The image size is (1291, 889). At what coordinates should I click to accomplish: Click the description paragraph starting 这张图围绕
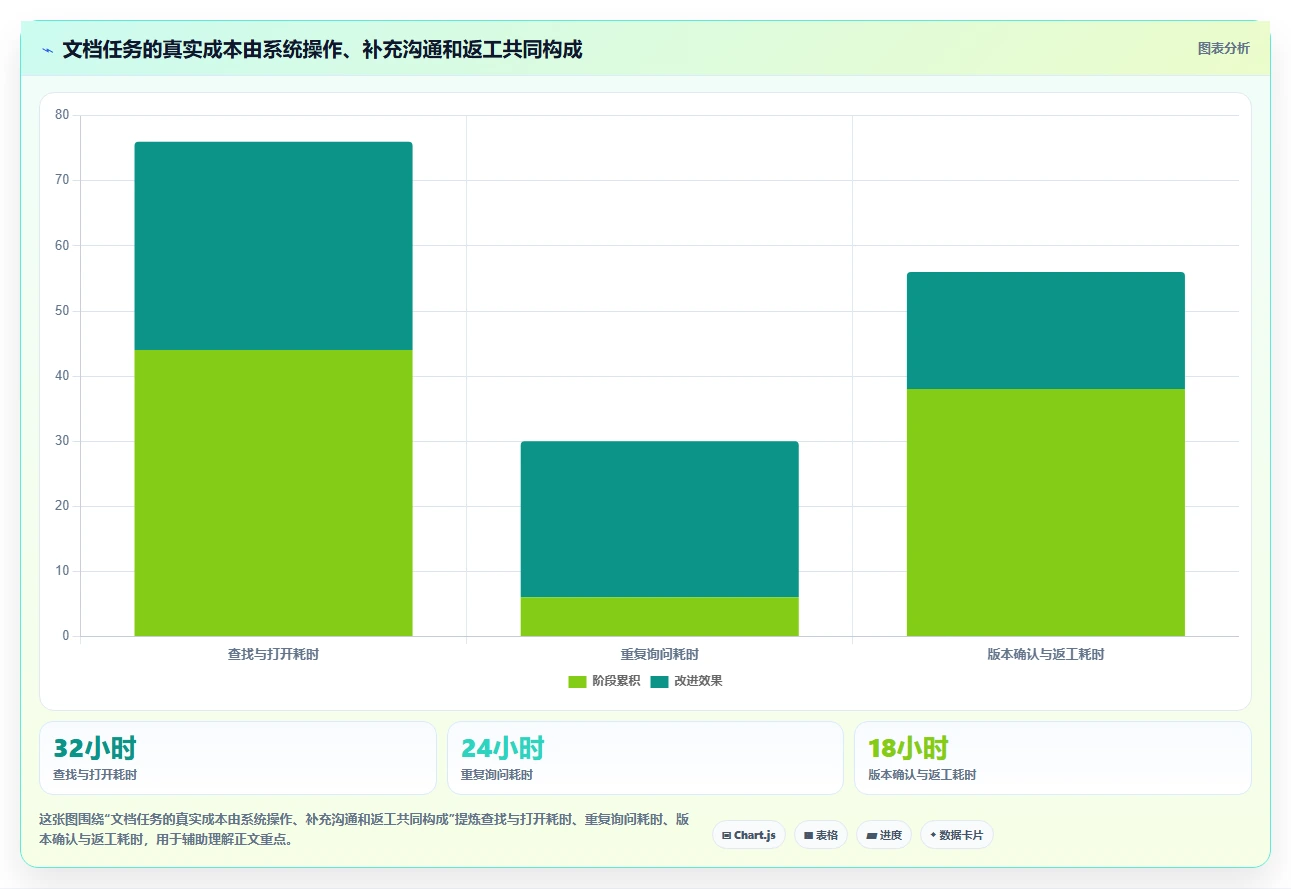pos(365,829)
